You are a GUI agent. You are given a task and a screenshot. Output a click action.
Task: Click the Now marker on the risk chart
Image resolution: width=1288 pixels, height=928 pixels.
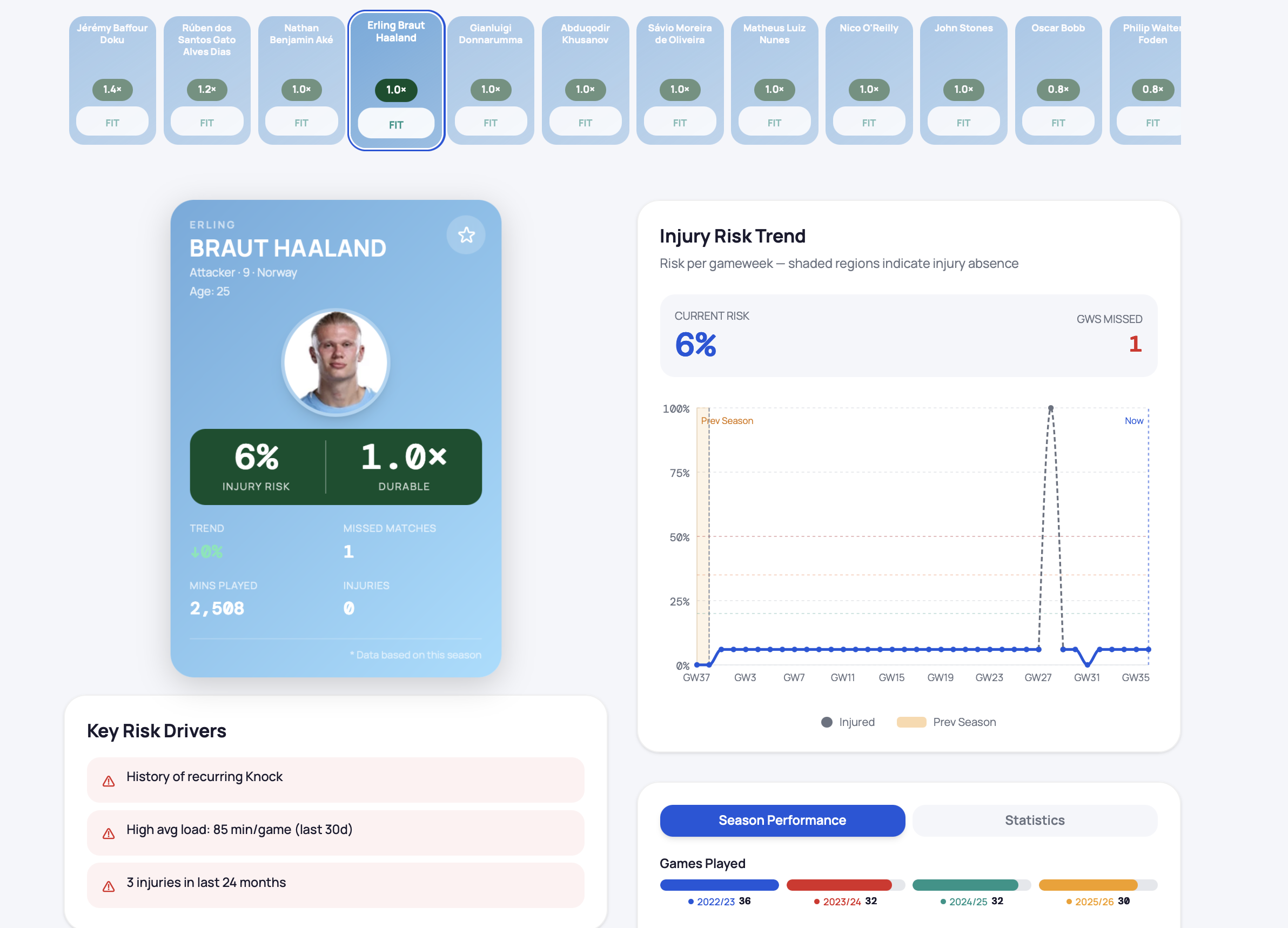(1133, 420)
